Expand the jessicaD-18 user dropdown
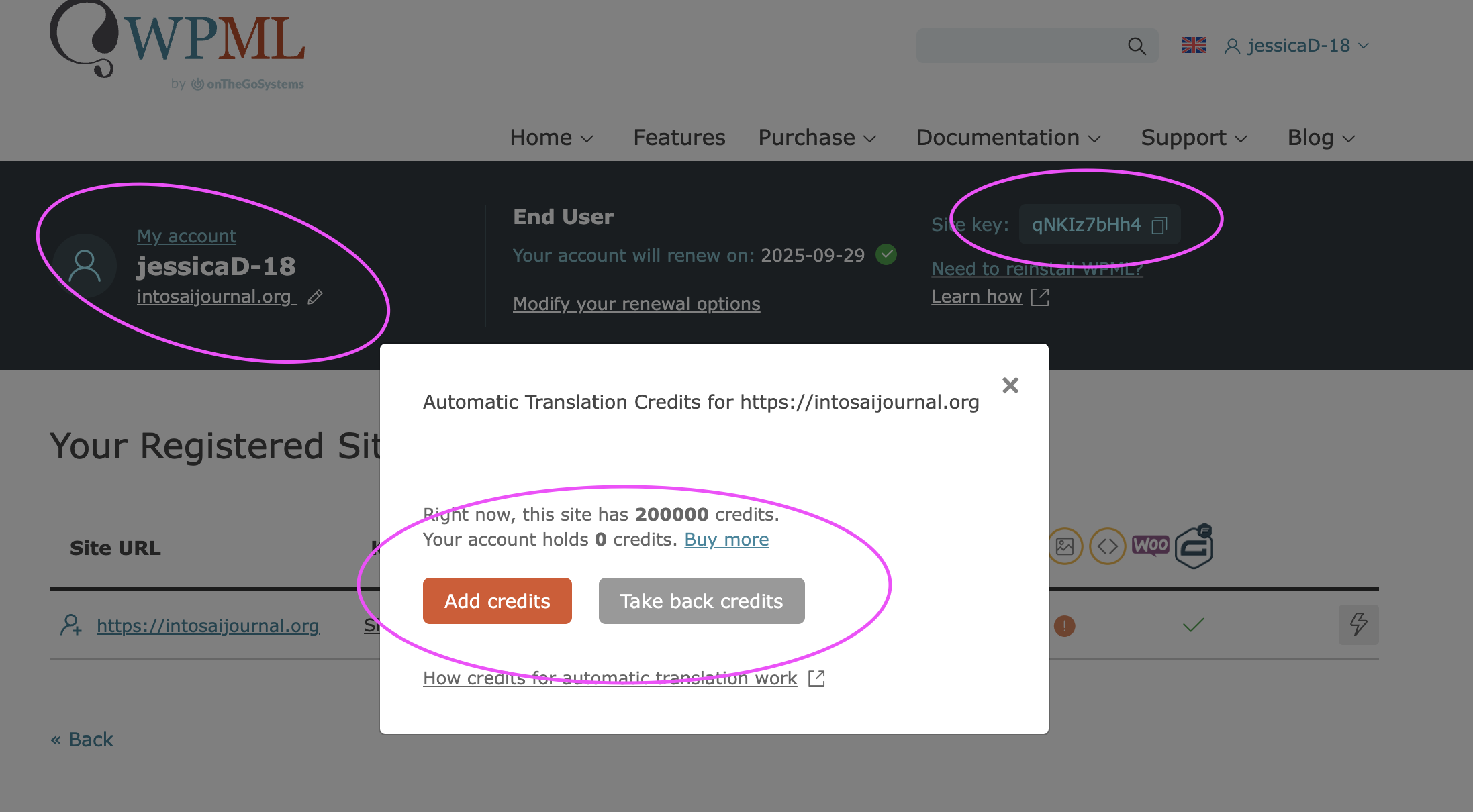This screenshot has width=1473, height=812. click(x=1296, y=46)
